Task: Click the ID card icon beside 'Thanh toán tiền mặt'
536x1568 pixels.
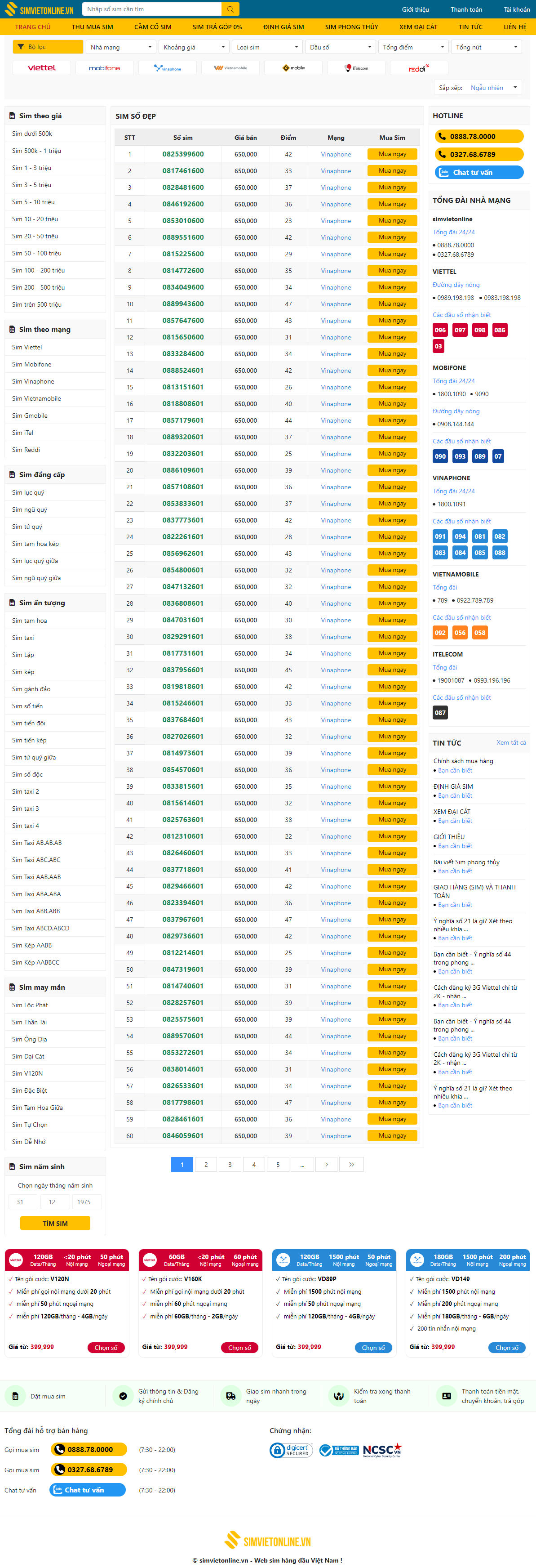Action: tap(447, 1396)
